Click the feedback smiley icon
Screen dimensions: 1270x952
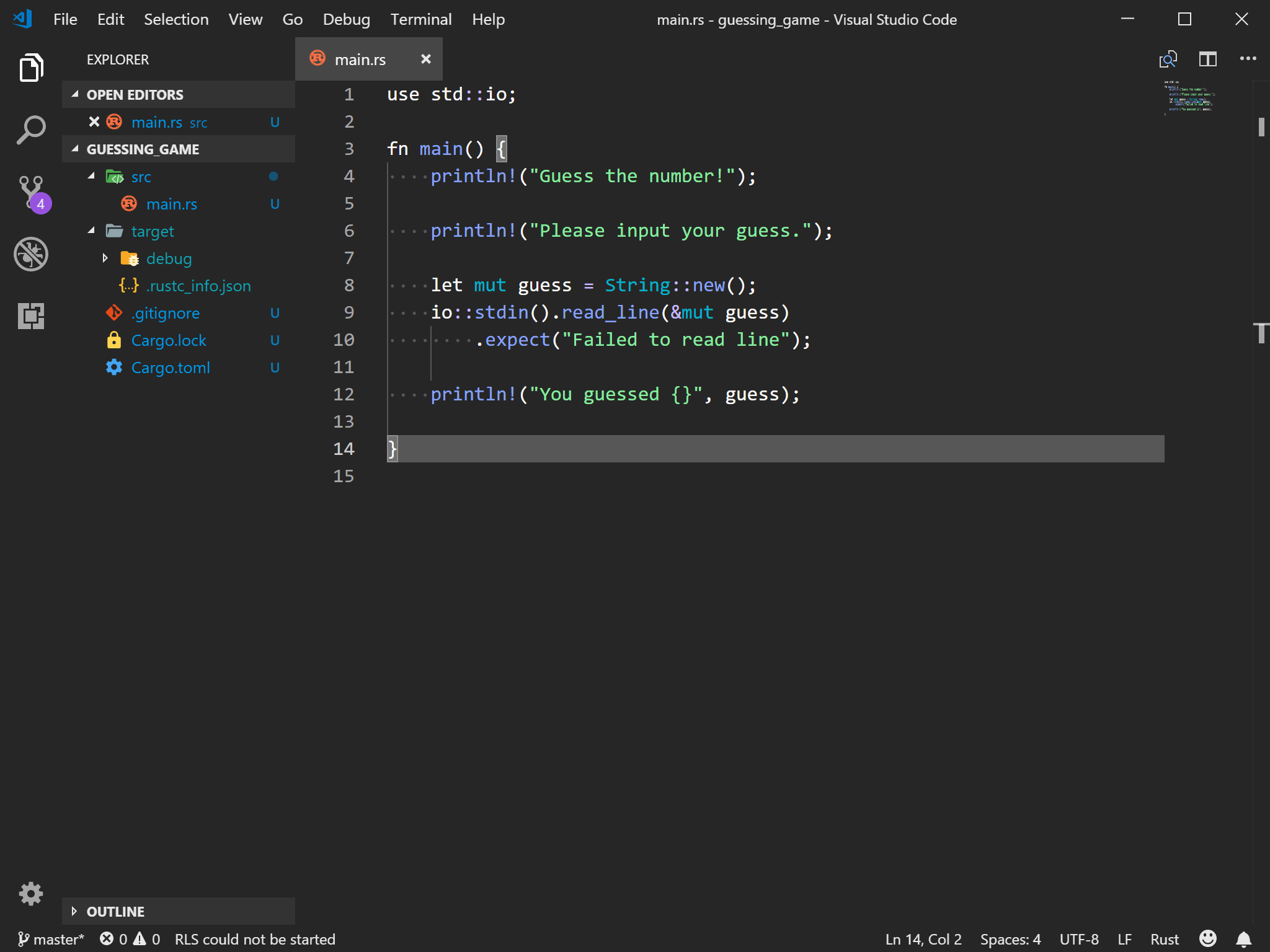click(1207, 939)
